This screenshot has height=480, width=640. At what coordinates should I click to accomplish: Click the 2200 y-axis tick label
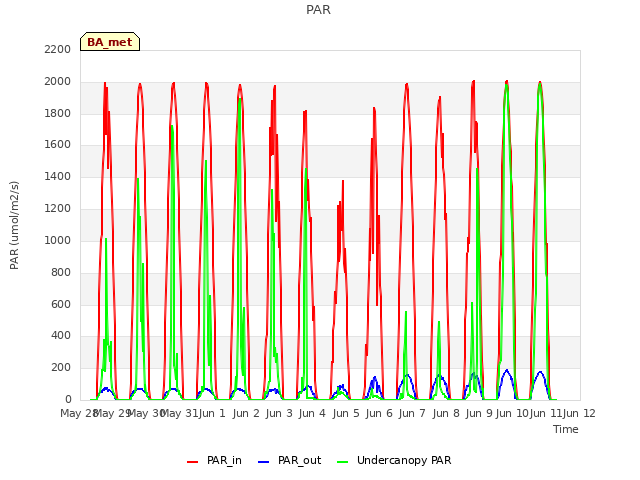click(x=58, y=49)
